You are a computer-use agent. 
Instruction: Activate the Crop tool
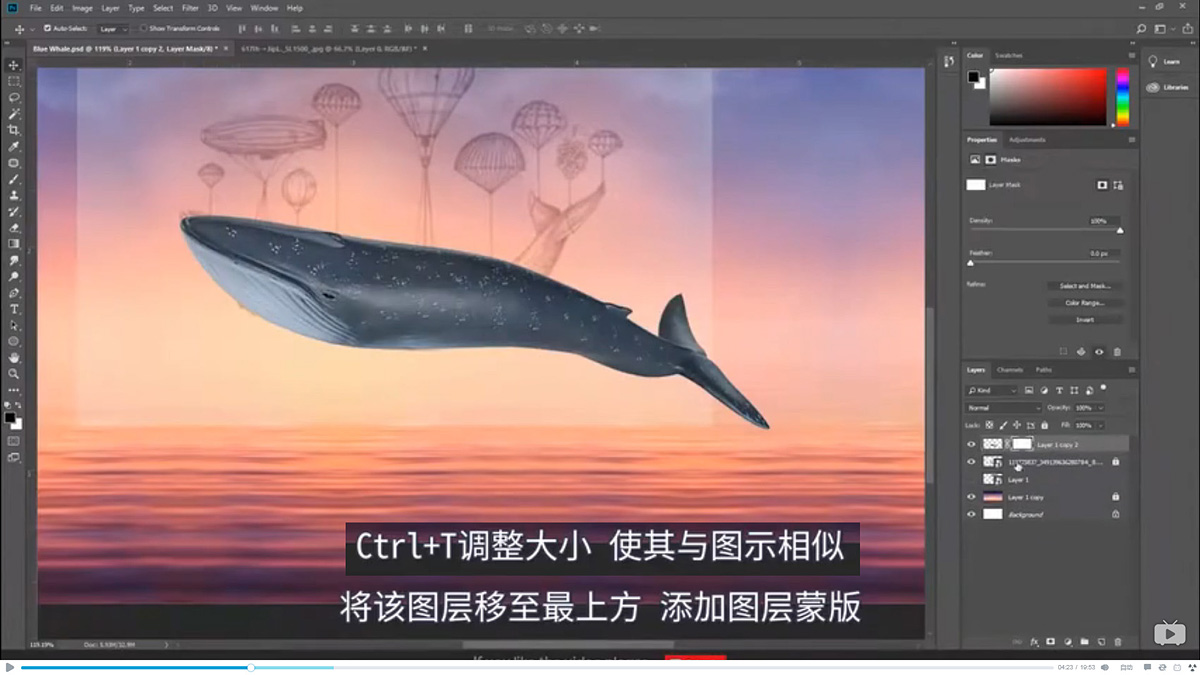(x=14, y=129)
